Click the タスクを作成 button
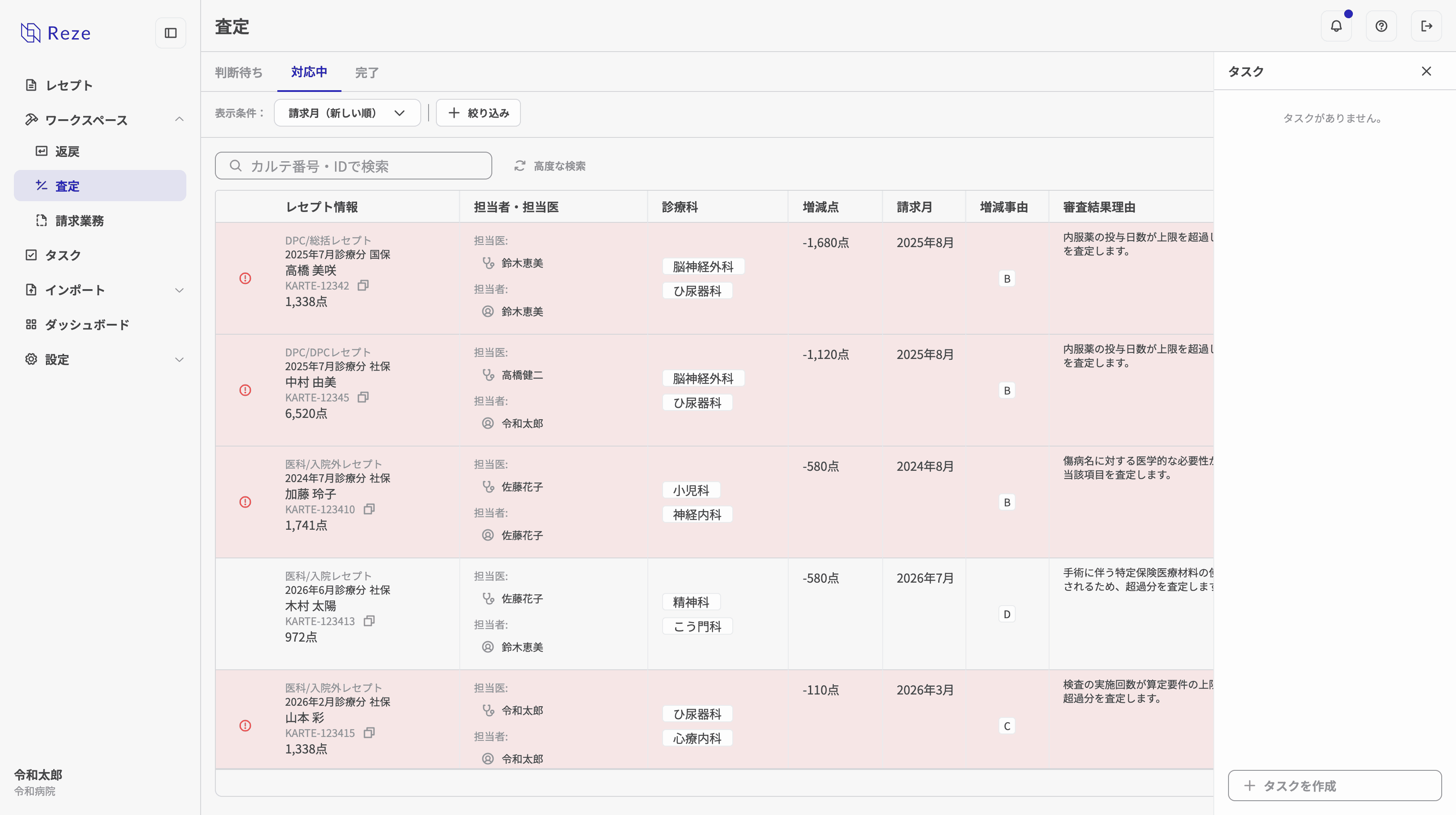 1335,786
